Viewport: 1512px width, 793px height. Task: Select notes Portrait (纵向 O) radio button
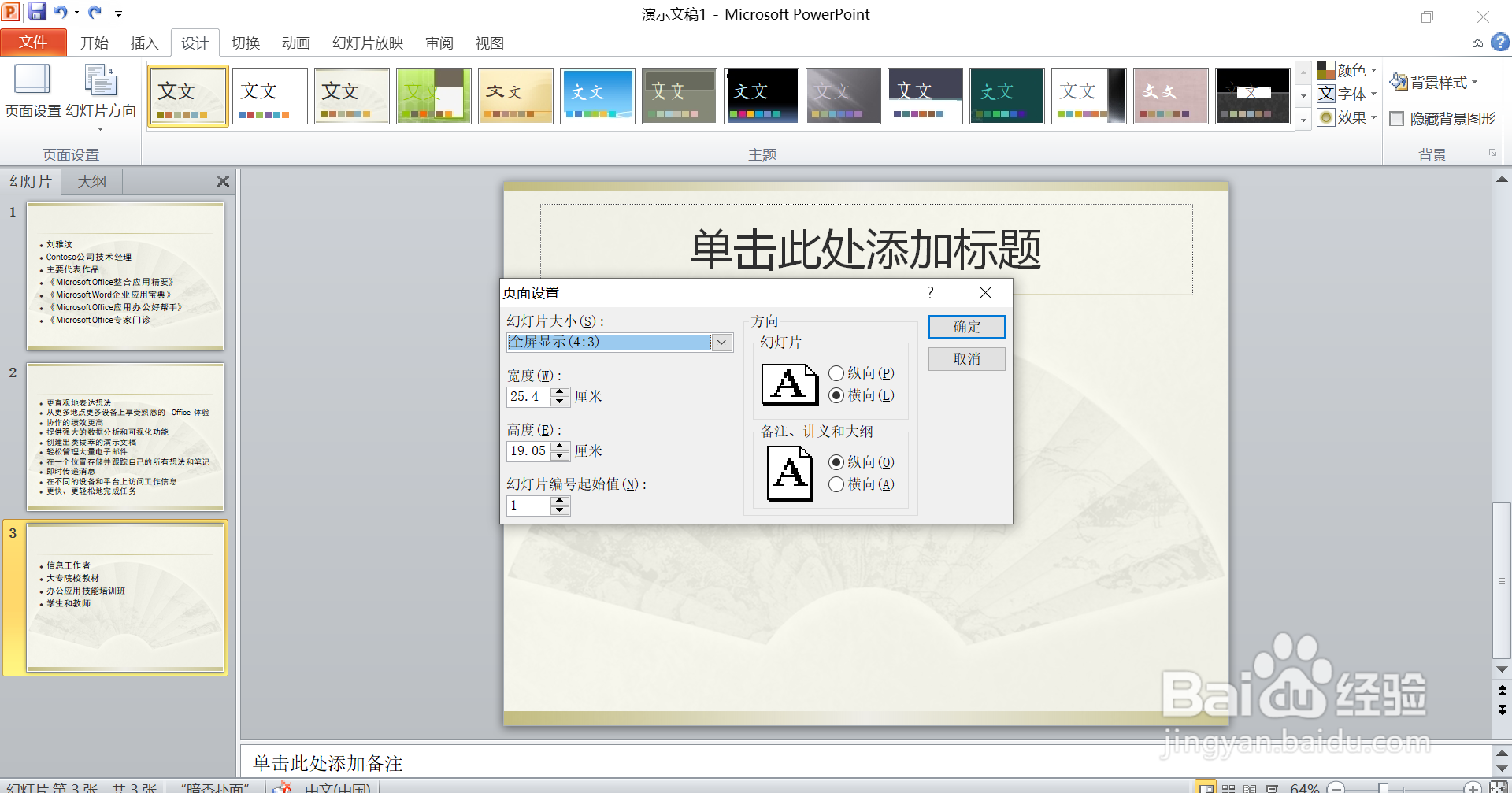point(836,462)
